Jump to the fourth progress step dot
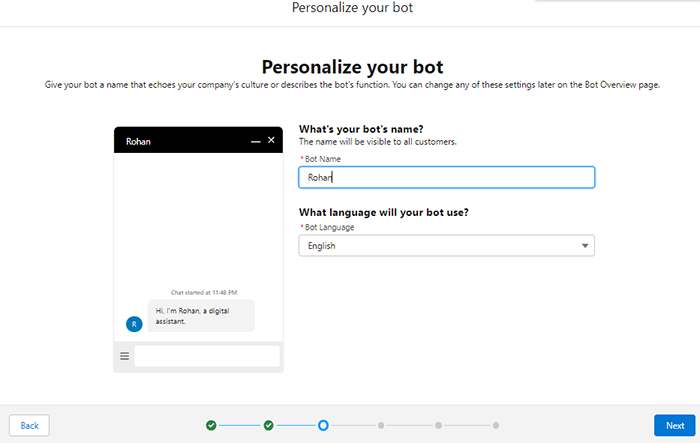 tap(381, 425)
